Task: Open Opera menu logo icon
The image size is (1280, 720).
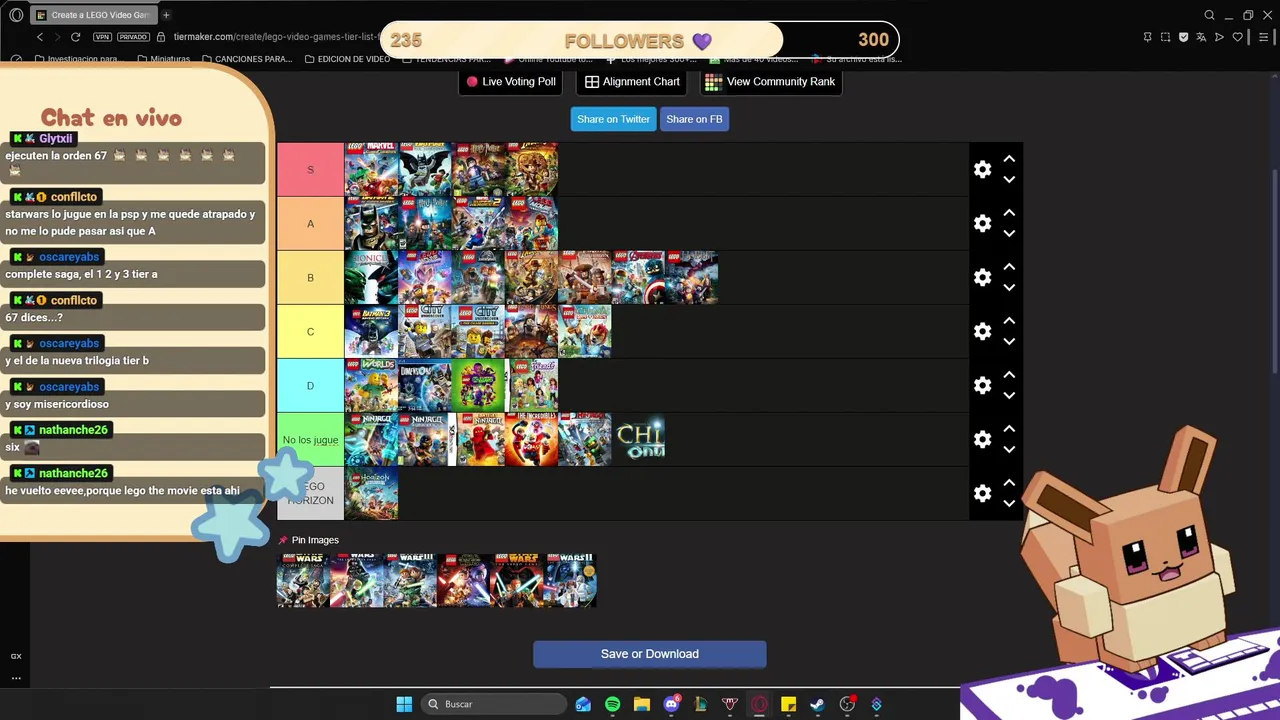Action: (x=16, y=15)
